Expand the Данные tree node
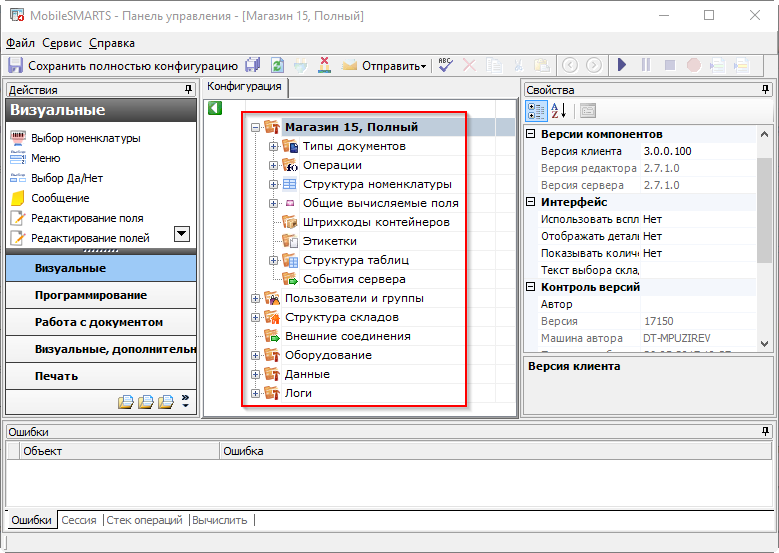Viewport: 779px width, 553px height. click(x=255, y=374)
